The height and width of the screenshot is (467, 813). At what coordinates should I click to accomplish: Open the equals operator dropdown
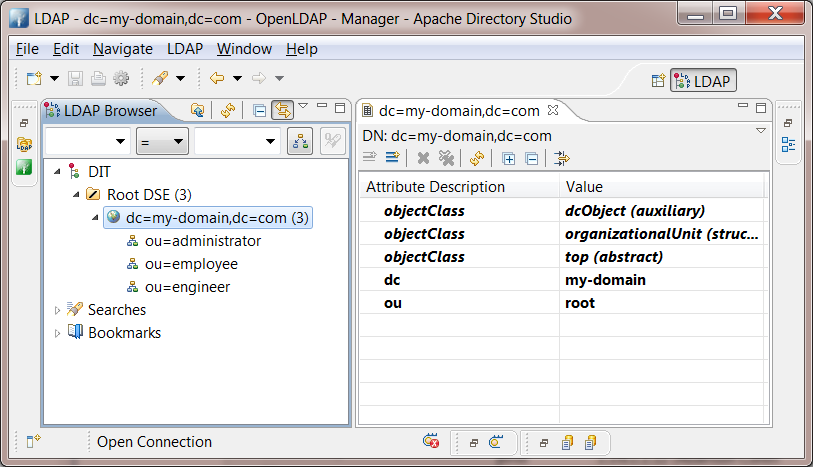coord(162,141)
